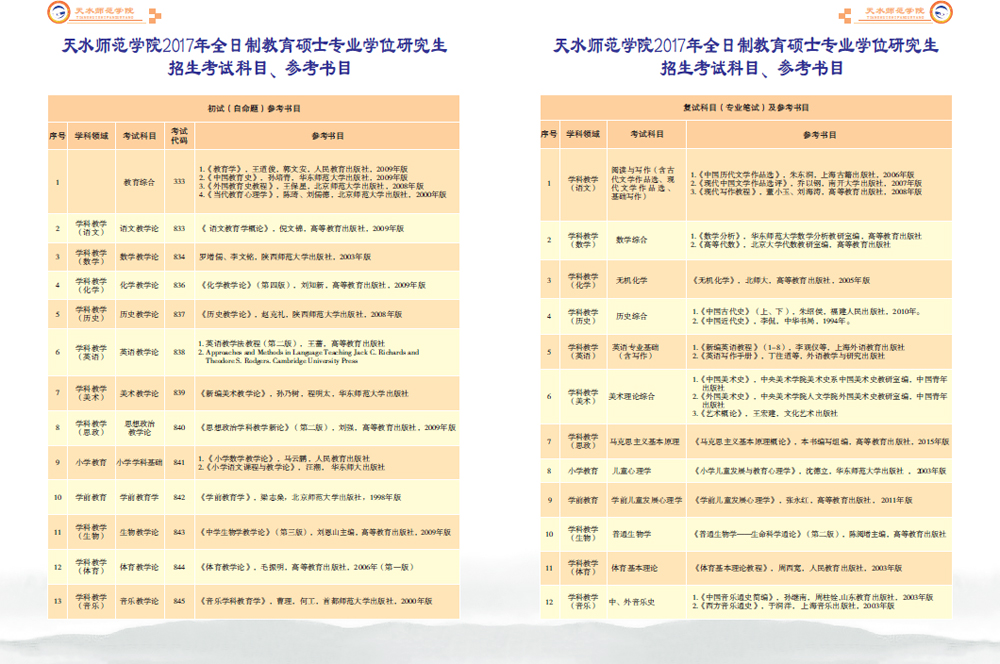Click the 学前儿童发展心理学 subject cell
Screen dimensions: 1000x664
coord(646,500)
